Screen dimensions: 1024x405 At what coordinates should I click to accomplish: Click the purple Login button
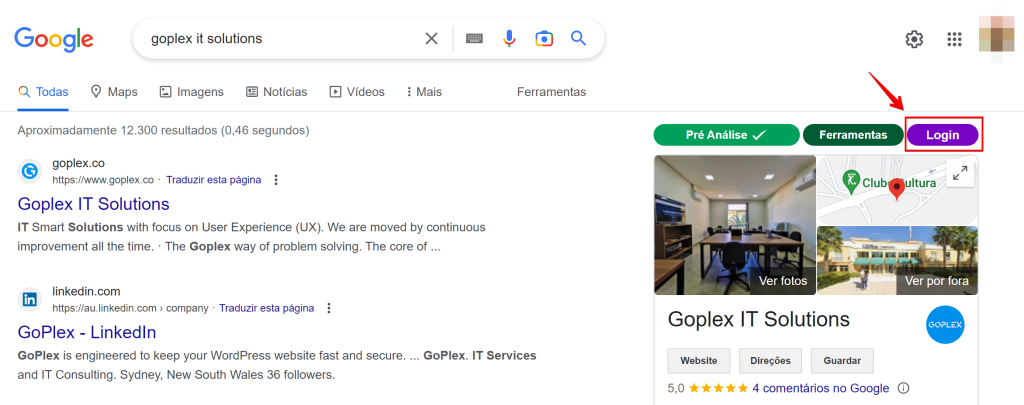942,135
